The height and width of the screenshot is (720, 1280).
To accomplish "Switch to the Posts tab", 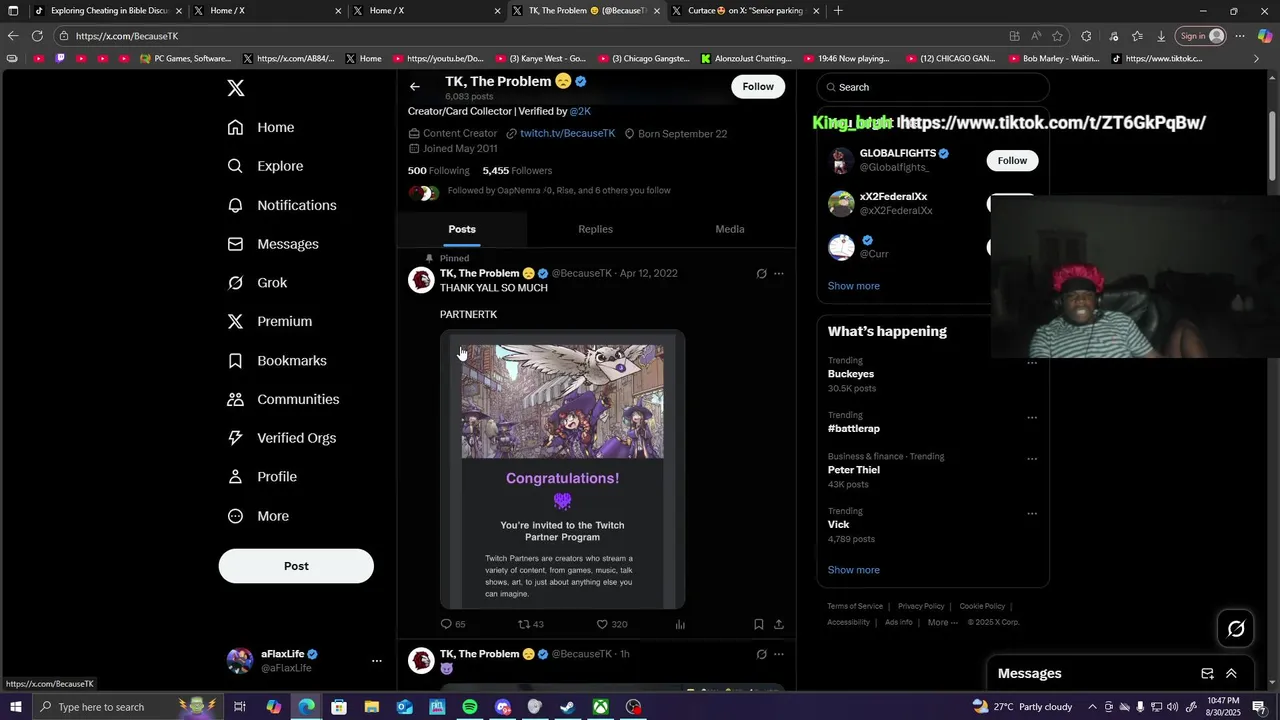I will [x=462, y=229].
